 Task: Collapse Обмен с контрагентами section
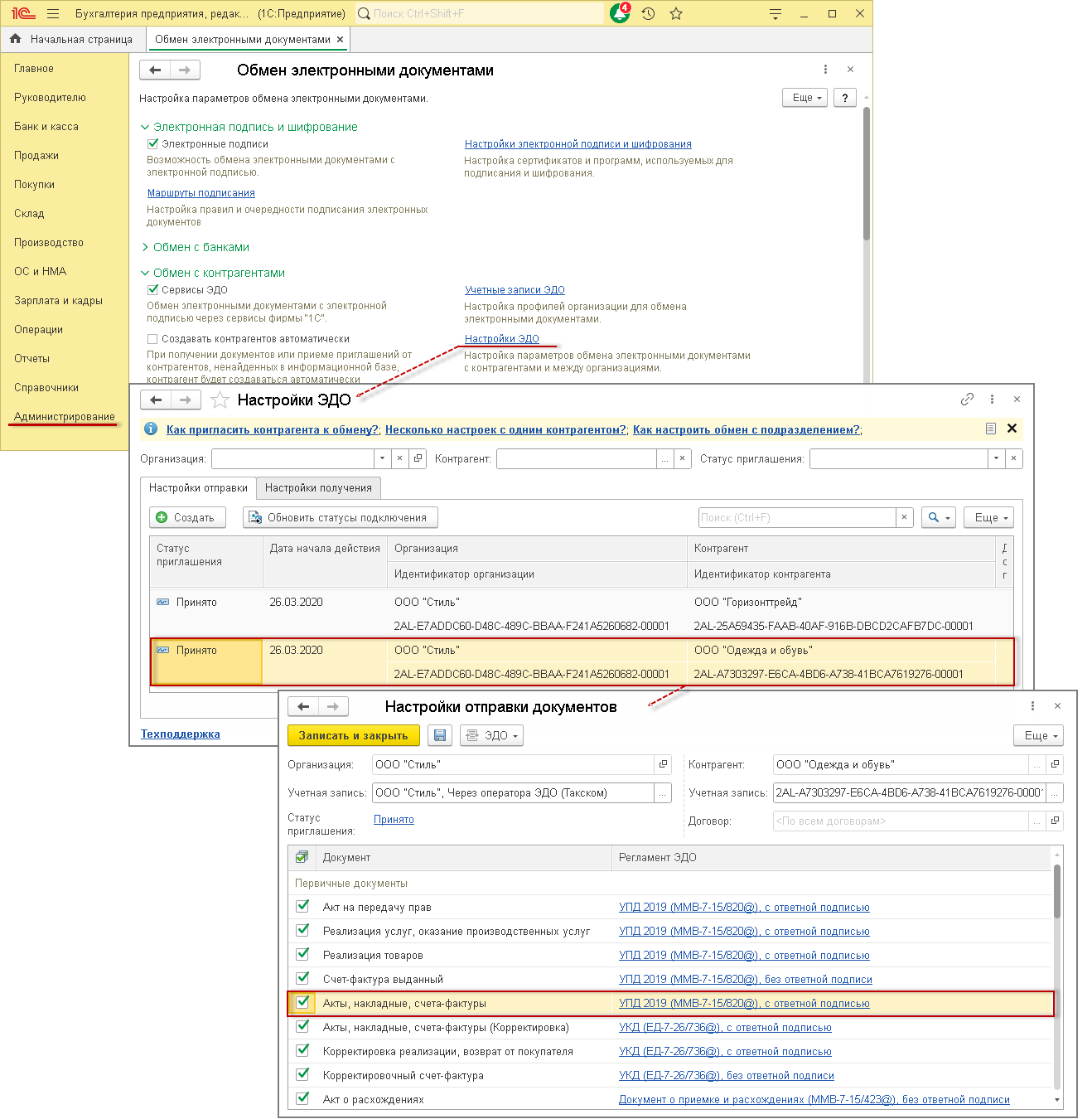pos(145,273)
